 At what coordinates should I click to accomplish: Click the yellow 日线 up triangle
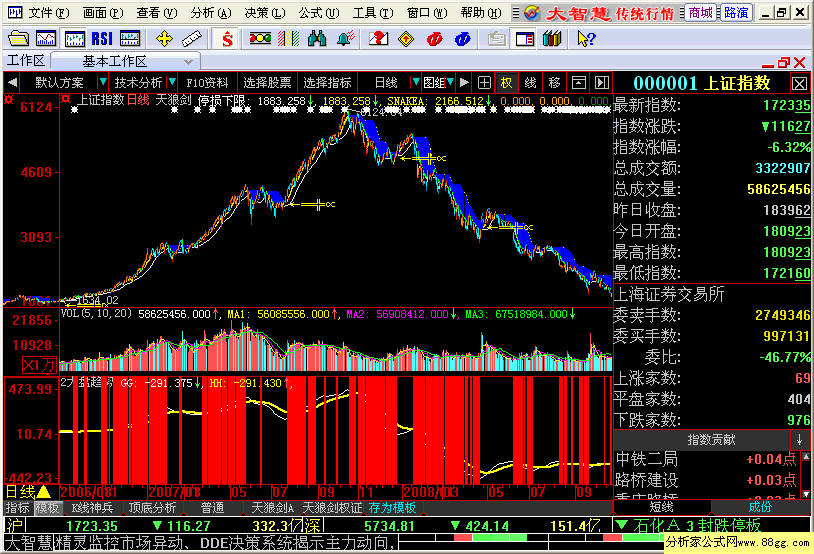43,491
